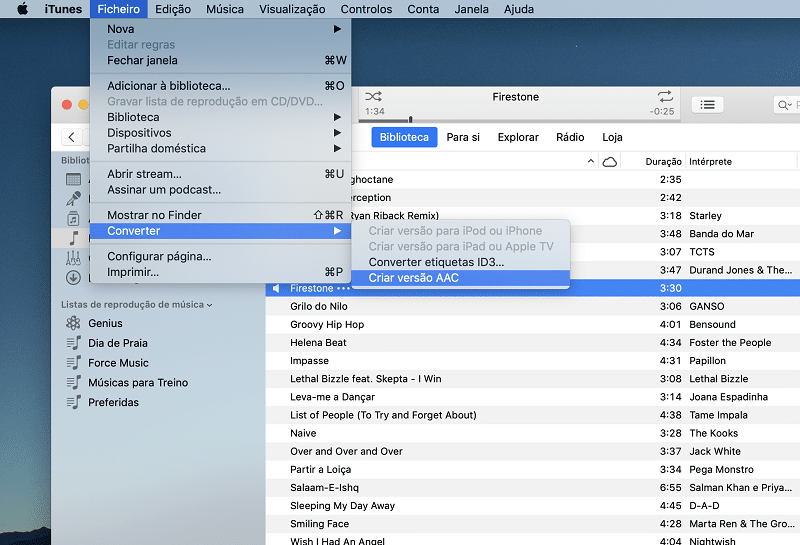
Task: Open Dia de Praia playlist
Action: pos(118,343)
